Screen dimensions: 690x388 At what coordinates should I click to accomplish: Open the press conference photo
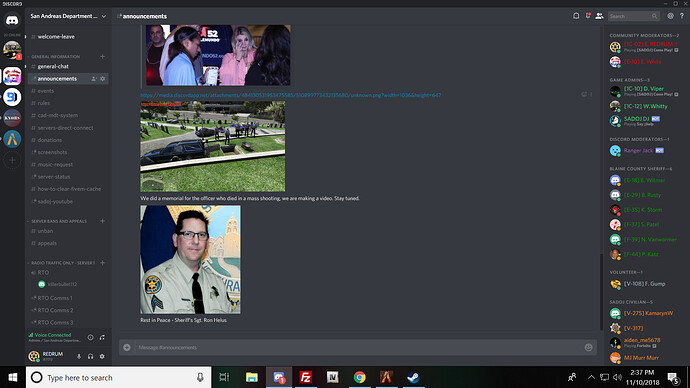pos(218,55)
